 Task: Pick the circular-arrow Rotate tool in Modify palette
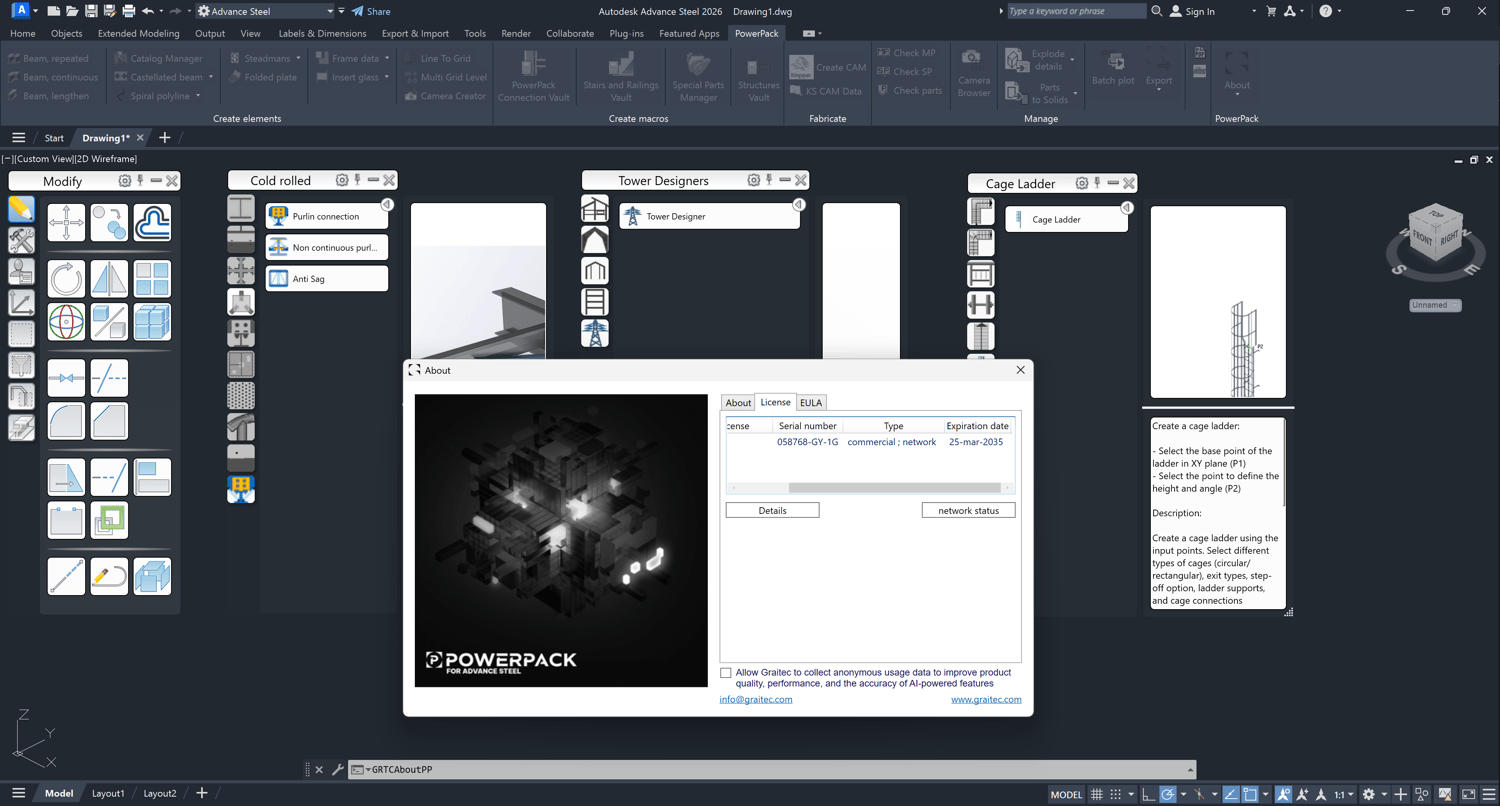66,279
